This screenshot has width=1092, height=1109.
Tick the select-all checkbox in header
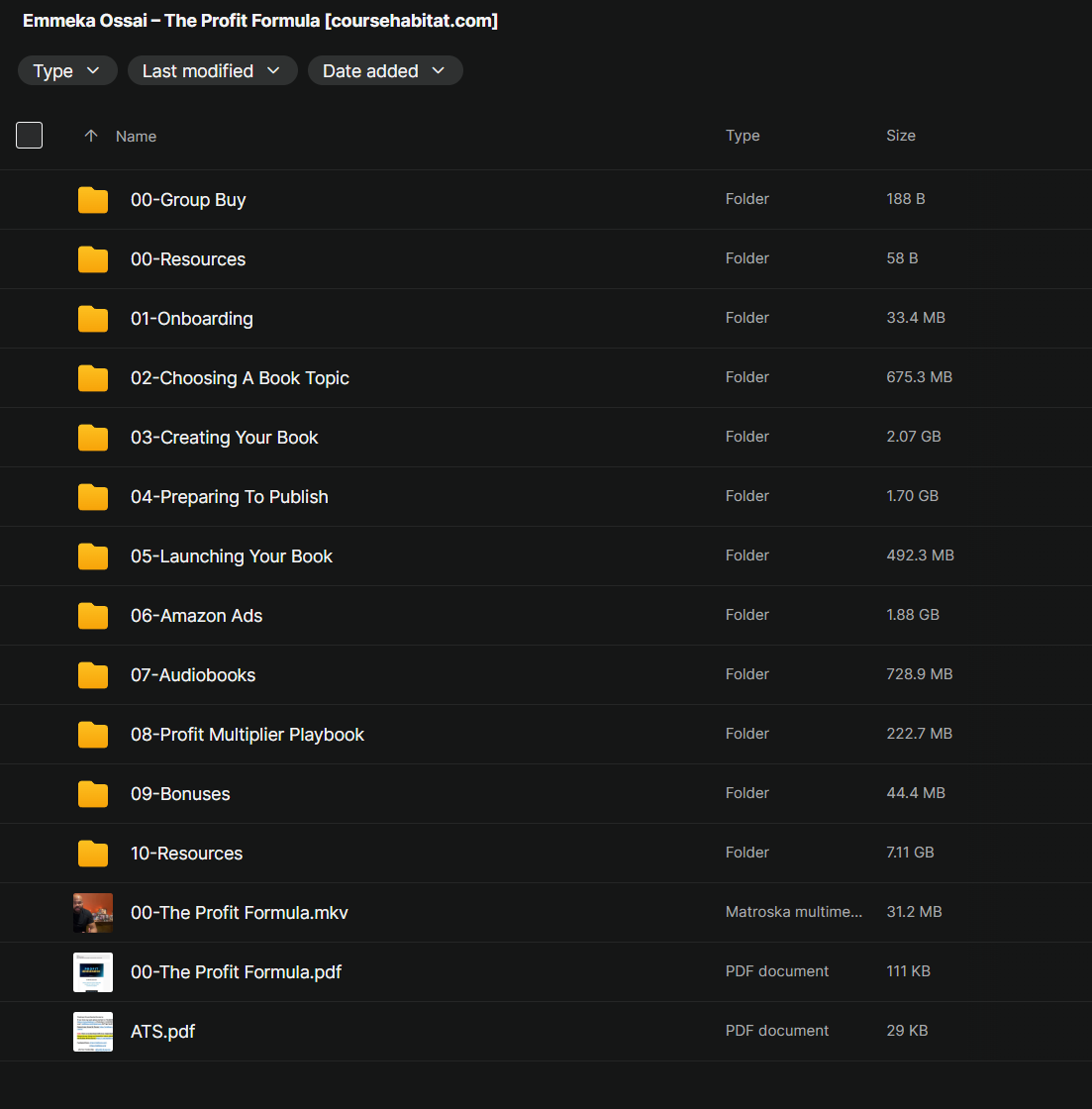point(30,136)
